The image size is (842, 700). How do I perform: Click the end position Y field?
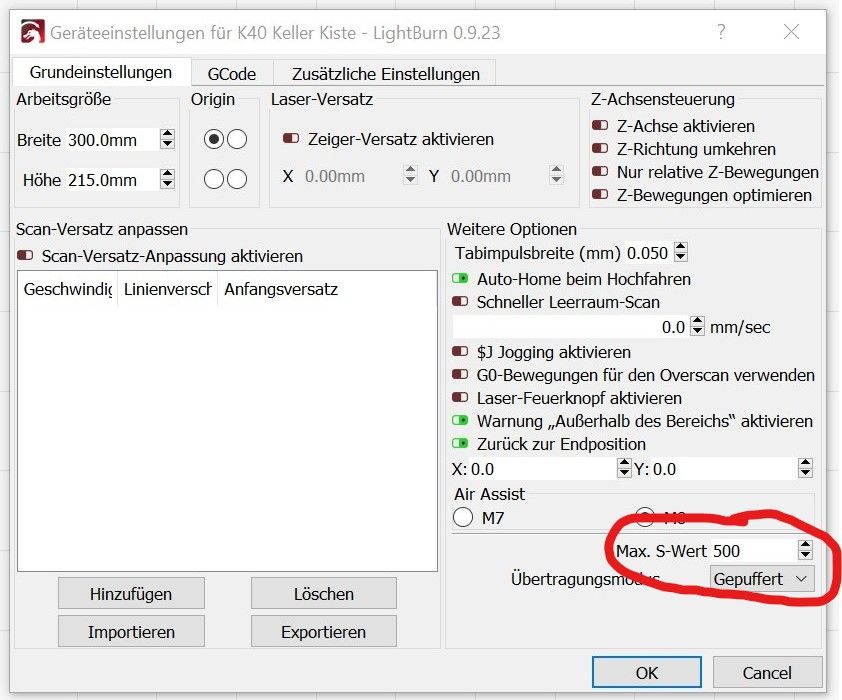tap(724, 469)
